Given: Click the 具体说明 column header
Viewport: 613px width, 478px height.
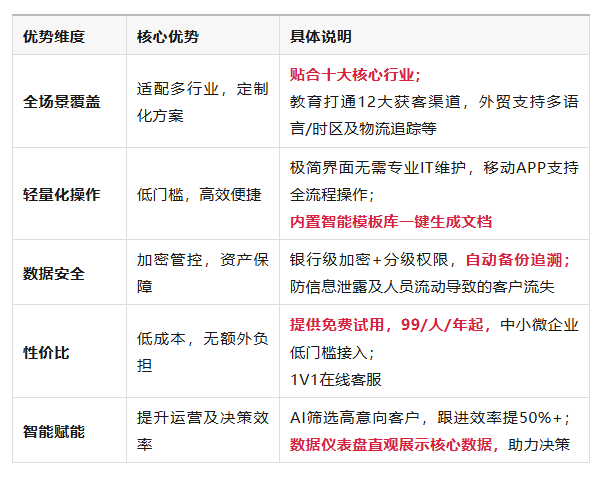Looking at the screenshot, I should point(321,38).
